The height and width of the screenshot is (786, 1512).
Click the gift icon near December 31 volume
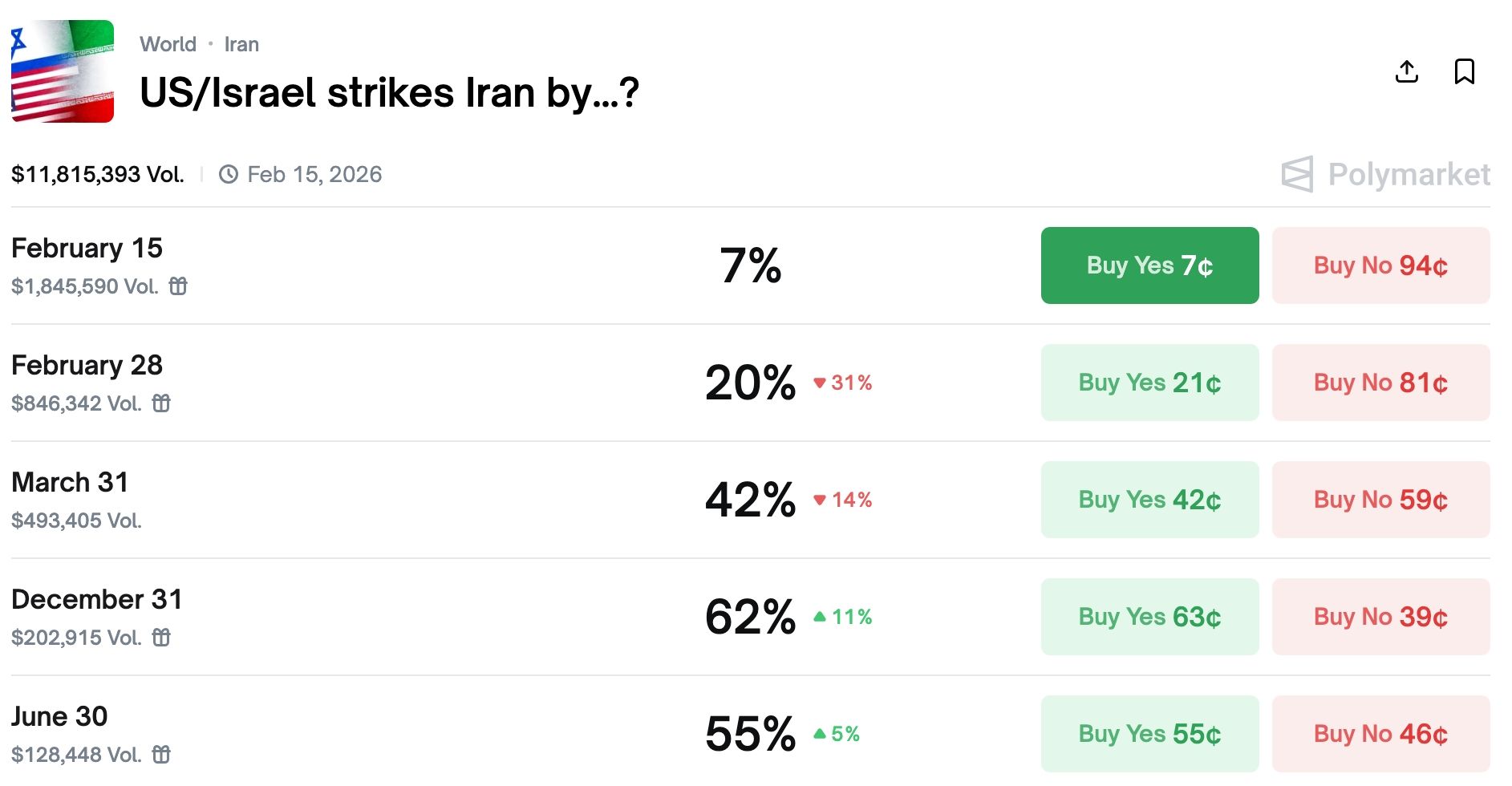pos(163,638)
